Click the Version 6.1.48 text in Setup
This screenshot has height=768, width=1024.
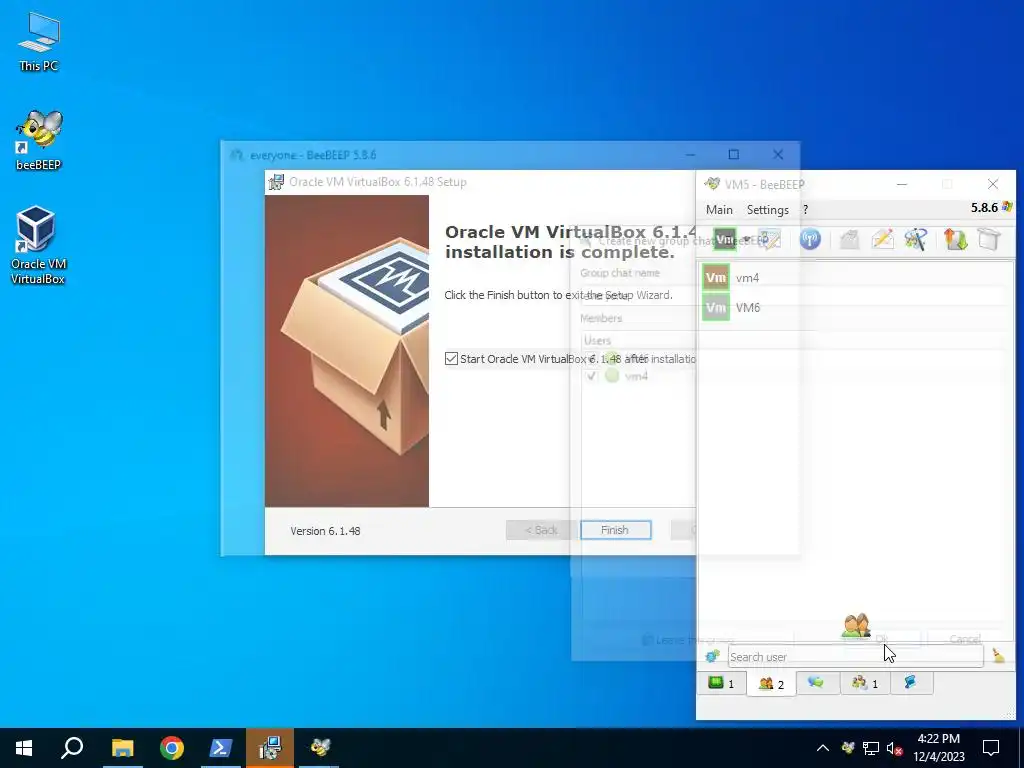(325, 531)
